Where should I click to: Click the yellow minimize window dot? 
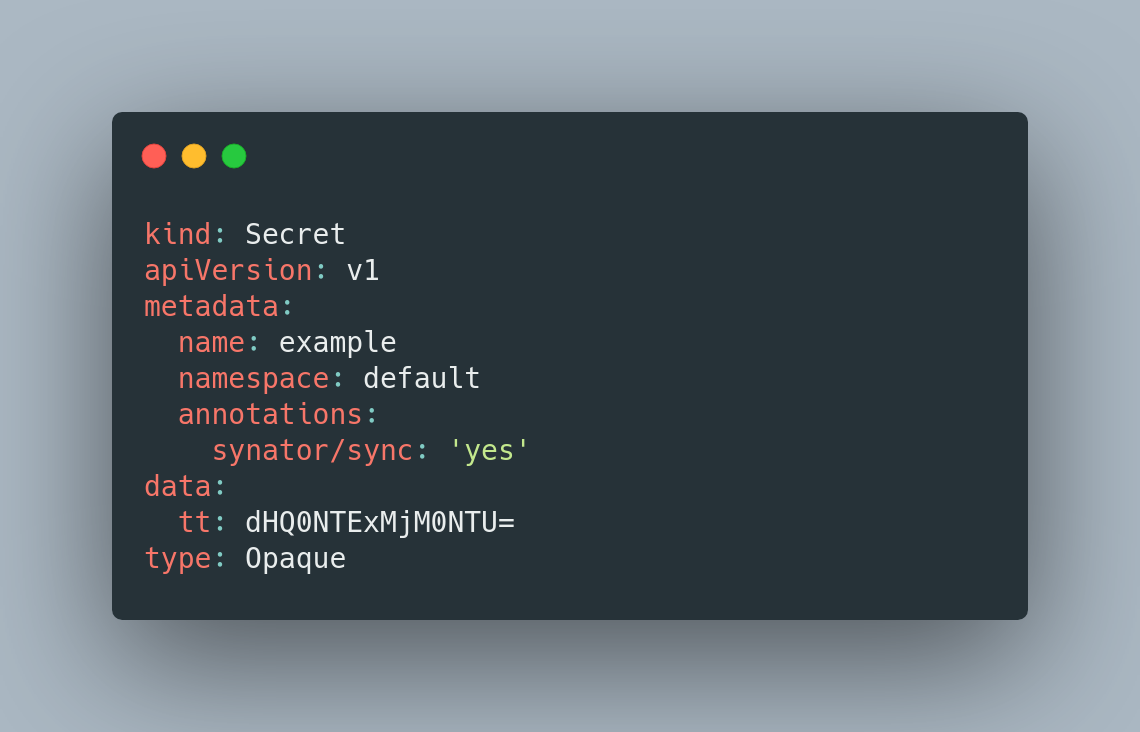pyautogui.click(x=194, y=156)
